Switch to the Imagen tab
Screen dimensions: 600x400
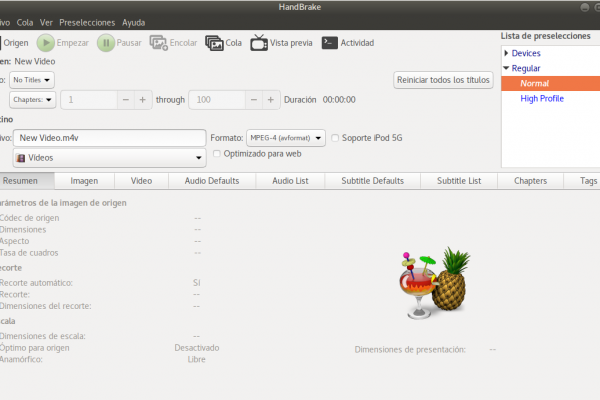point(84,181)
